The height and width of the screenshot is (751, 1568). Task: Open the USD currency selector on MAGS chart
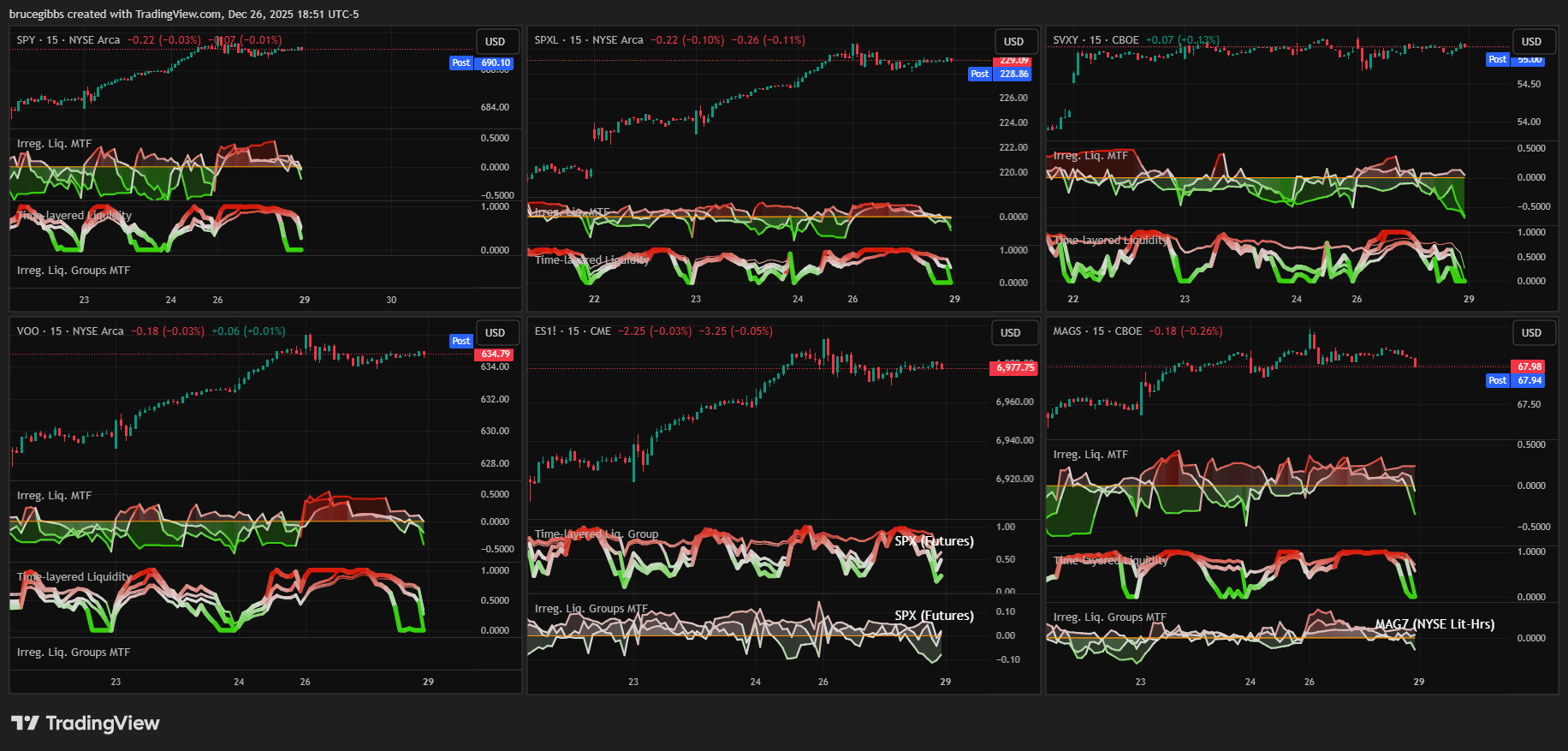click(x=1531, y=332)
